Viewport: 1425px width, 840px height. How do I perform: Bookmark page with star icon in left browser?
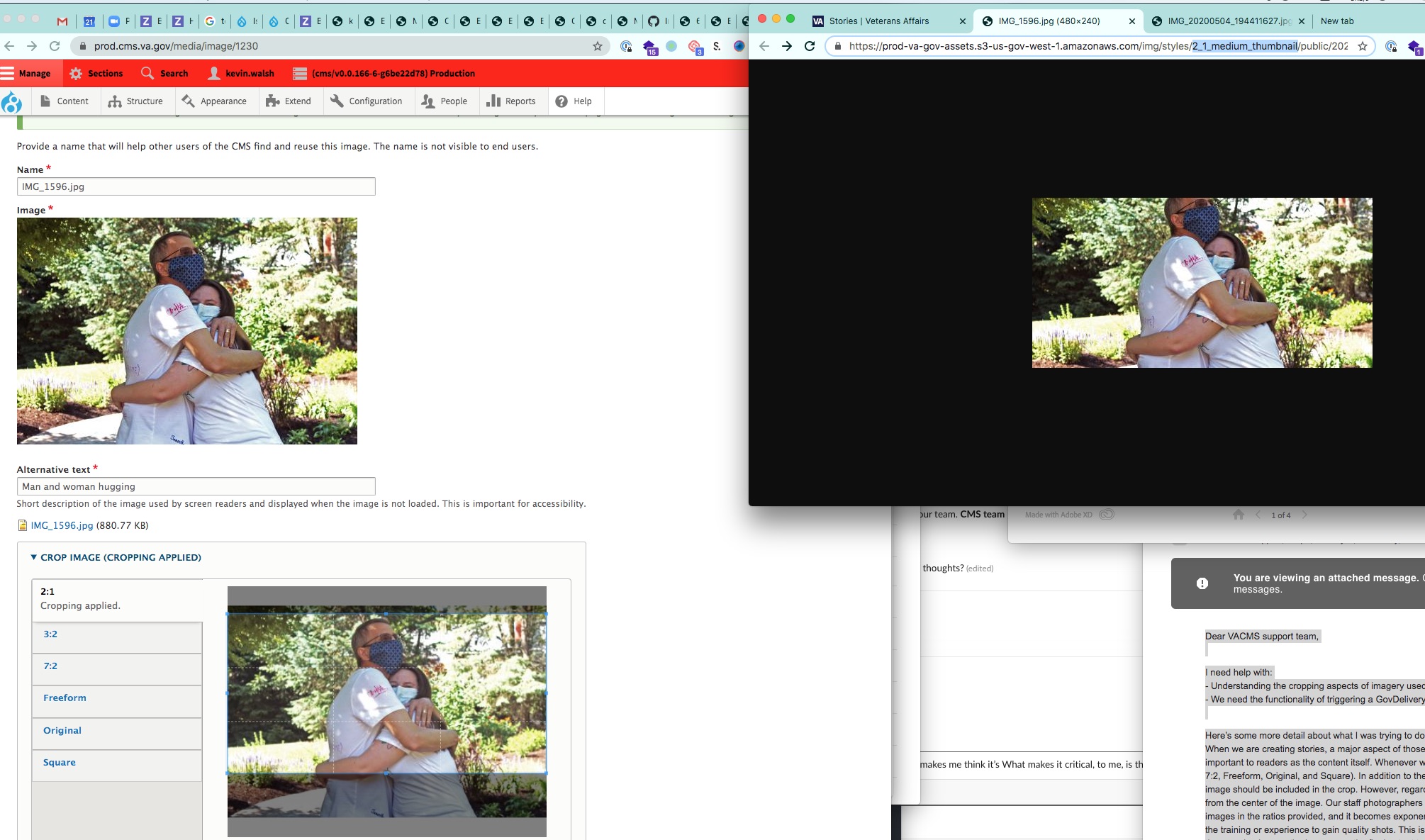(598, 46)
